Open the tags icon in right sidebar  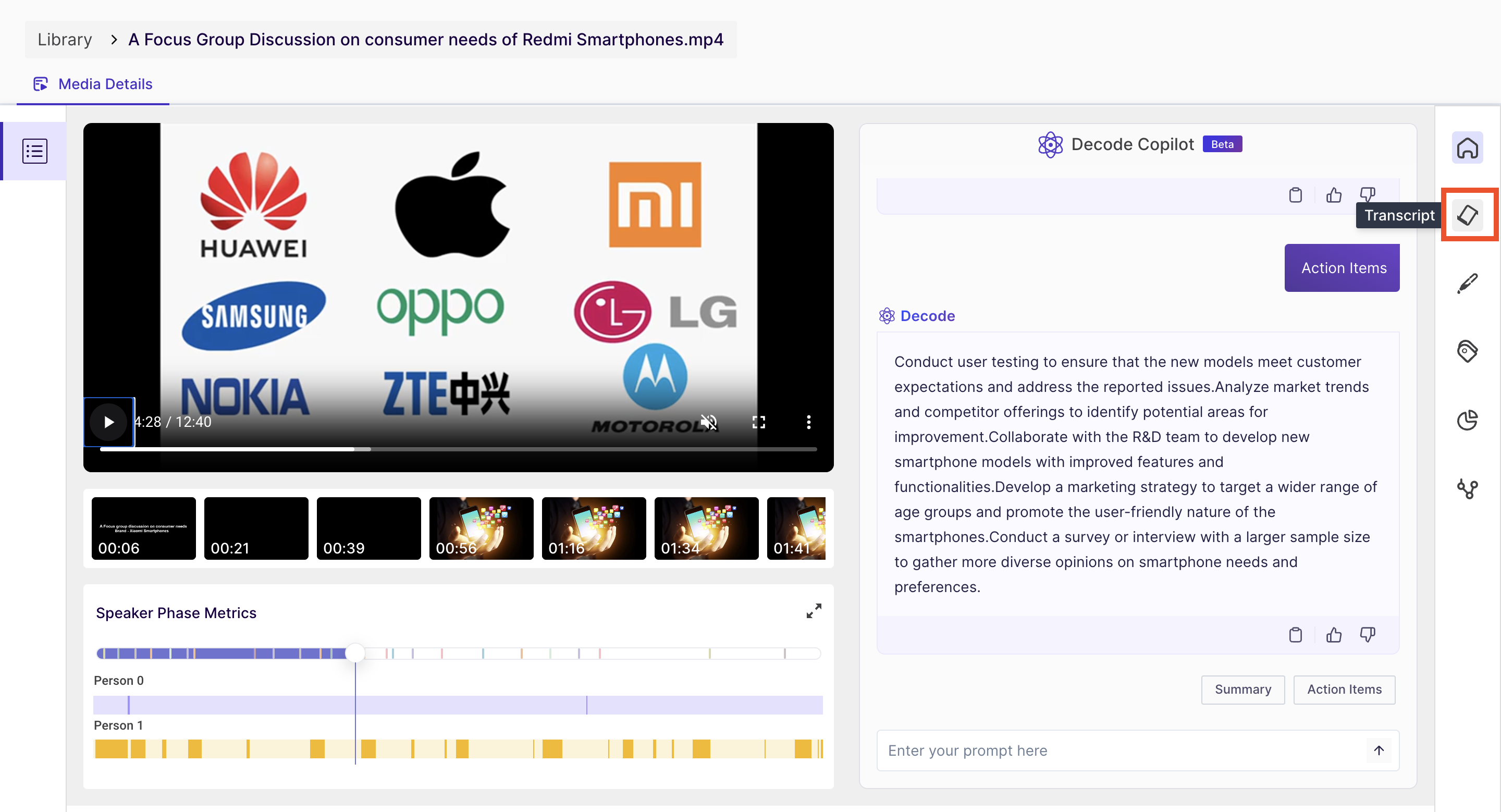click(1467, 351)
